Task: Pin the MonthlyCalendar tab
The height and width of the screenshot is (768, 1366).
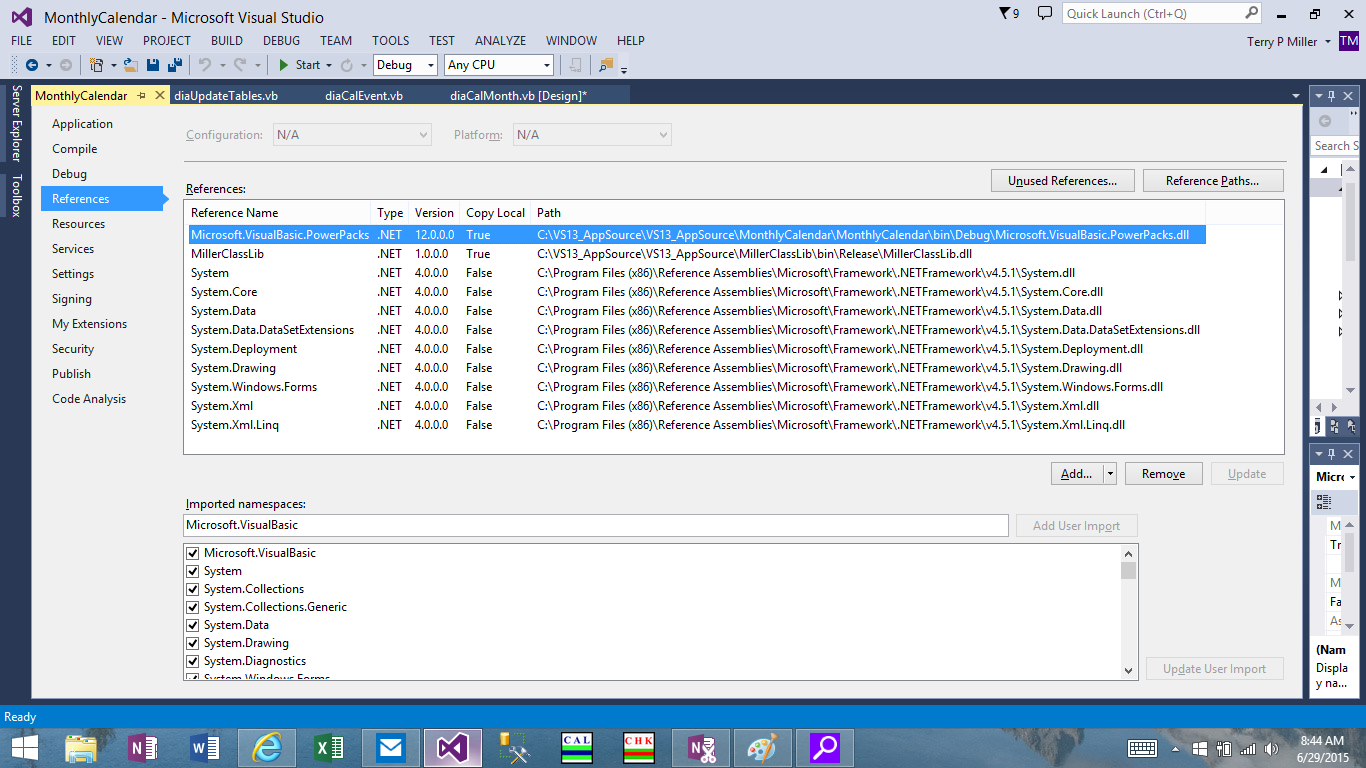Action: click(142, 96)
